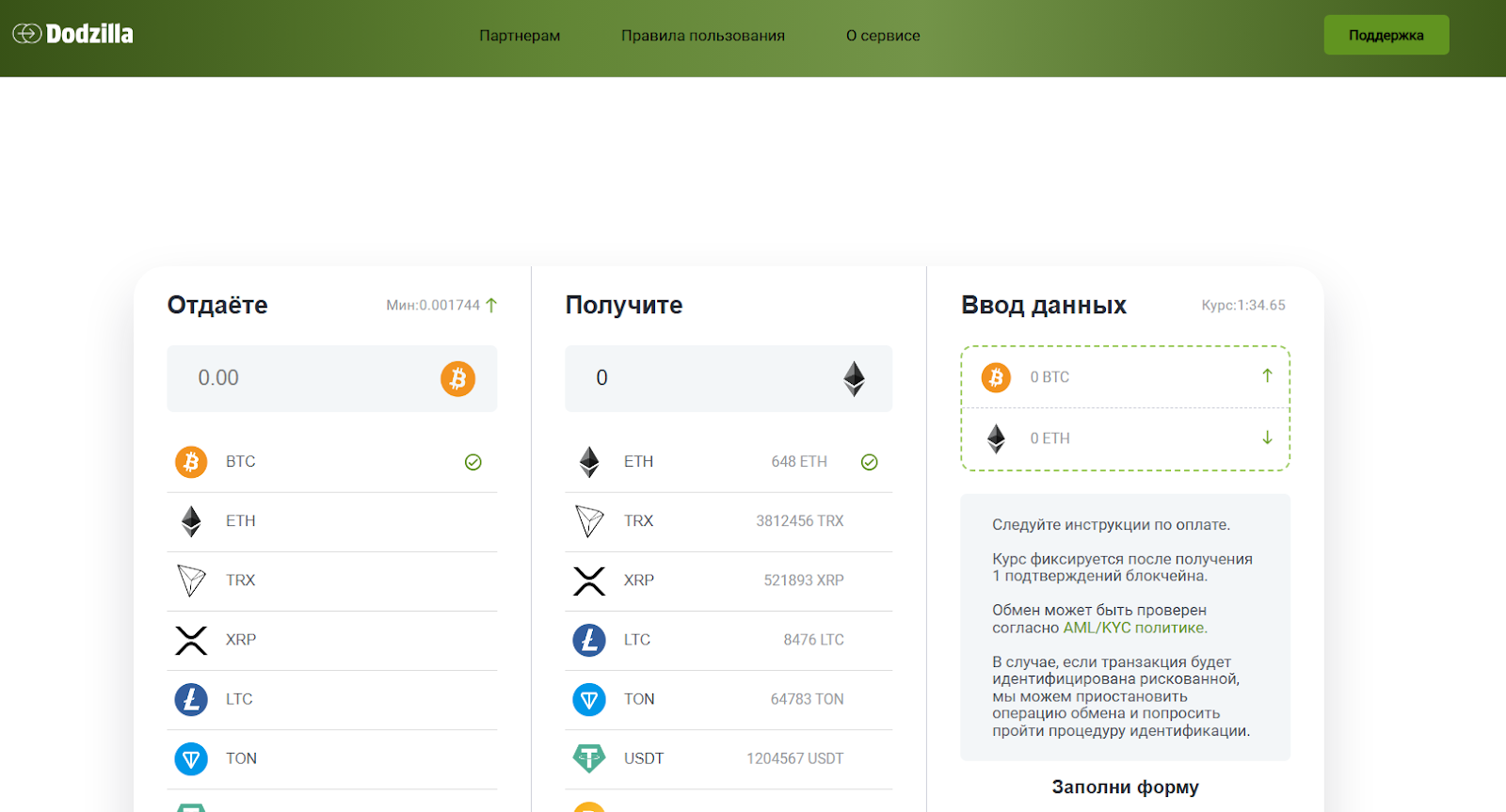Toggle the BTC checkmark in the Отдаёте list
The width and height of the screenshot is (1506, 812).
473,462
